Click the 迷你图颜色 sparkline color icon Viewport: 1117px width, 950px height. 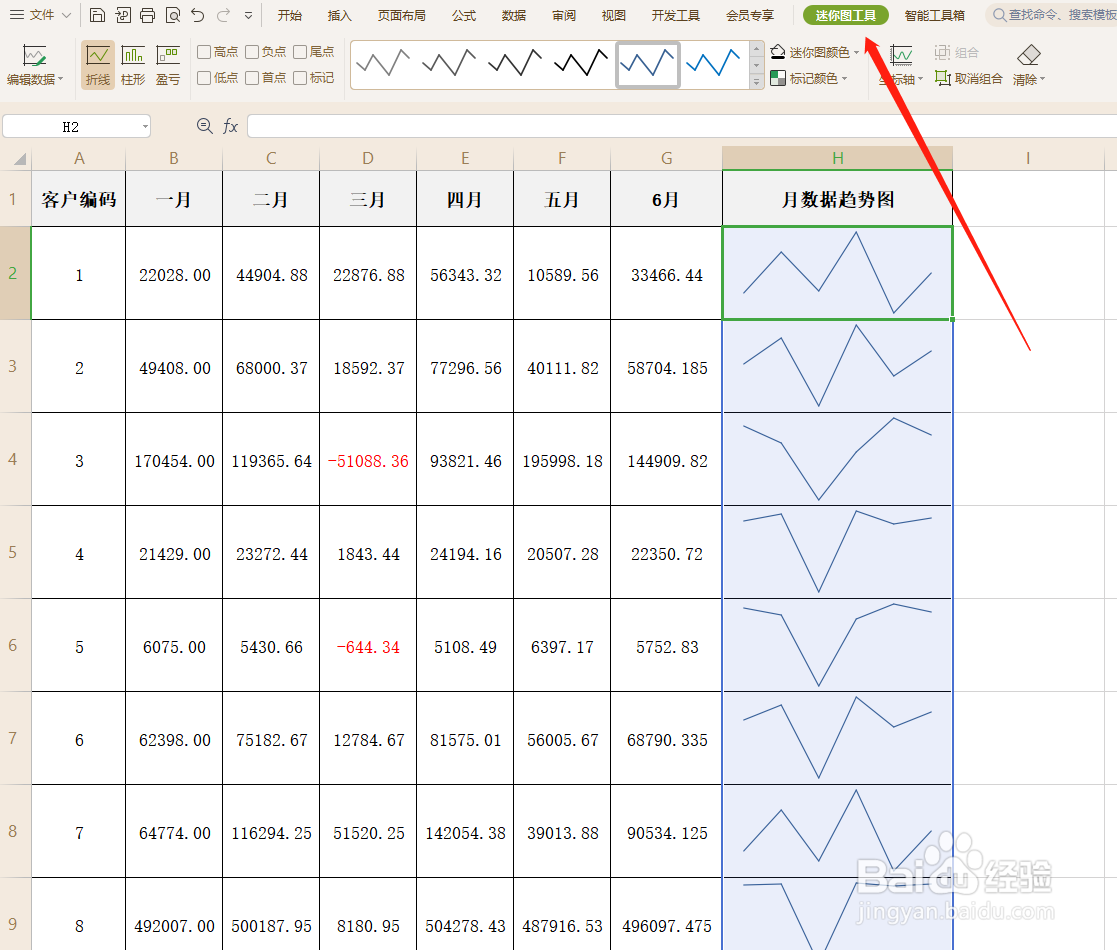[x=778, y=52]
